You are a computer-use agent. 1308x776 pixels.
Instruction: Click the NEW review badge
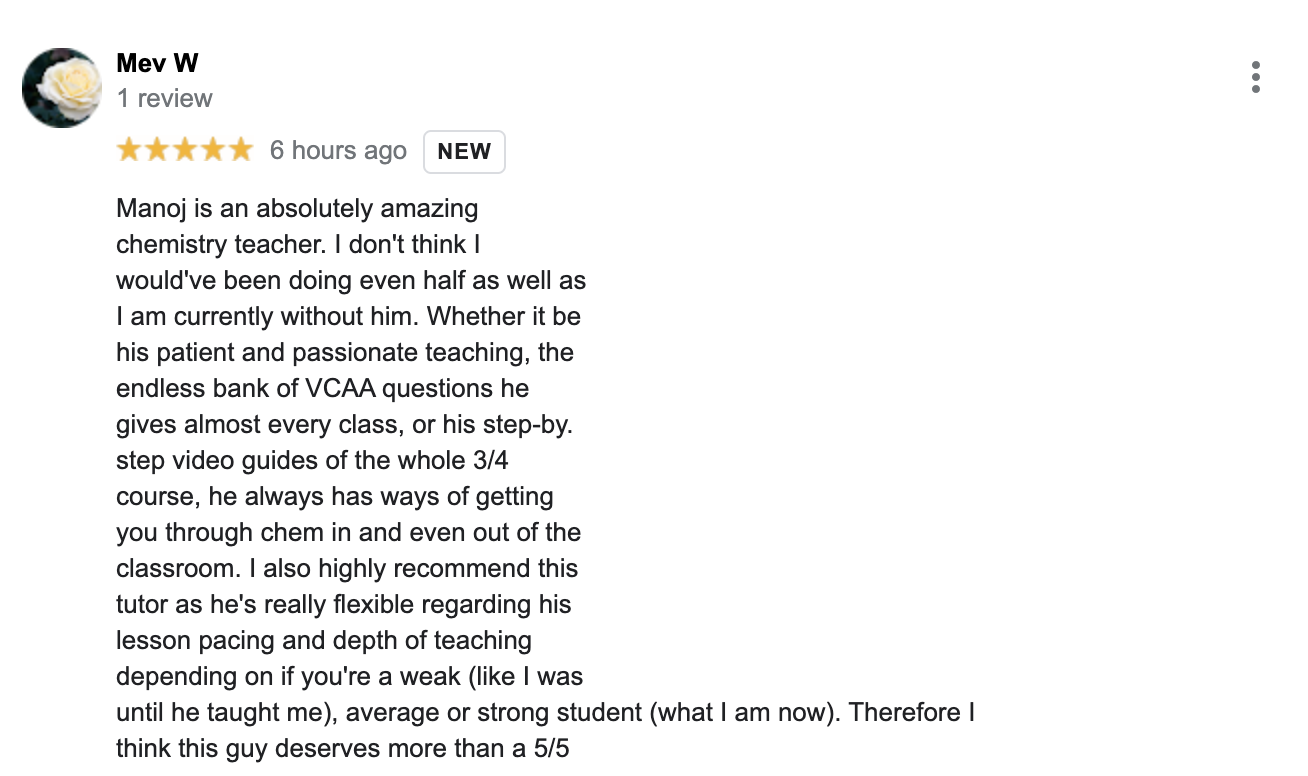point(464,151)
